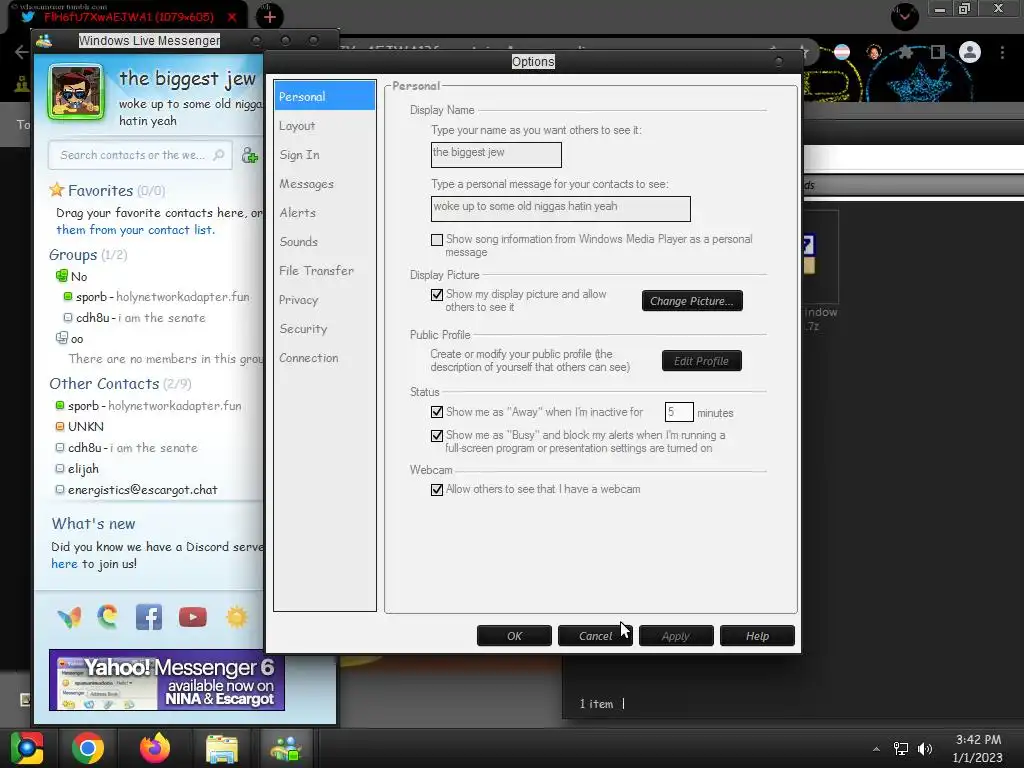Screen dimensions: 1024x768
Task: Open the Security options category
Action: [325, 328]
